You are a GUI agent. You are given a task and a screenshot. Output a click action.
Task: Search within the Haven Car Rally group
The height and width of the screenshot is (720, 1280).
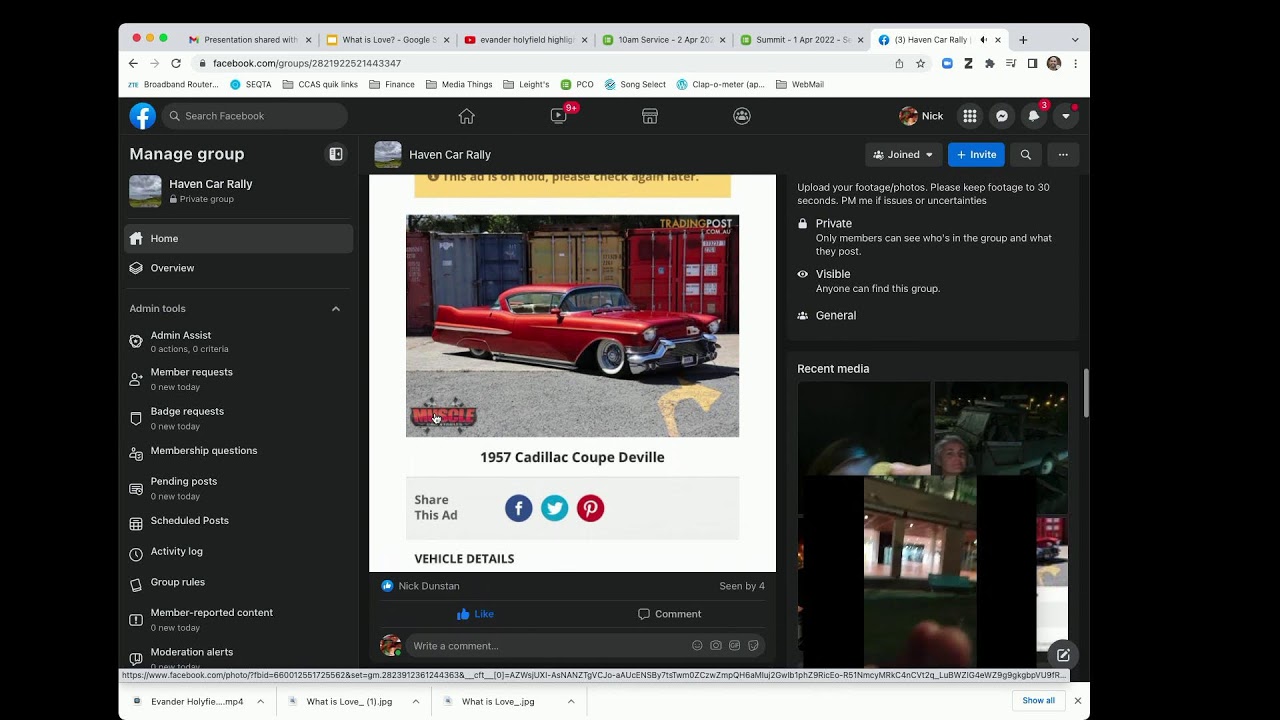tap(1025, 155)
